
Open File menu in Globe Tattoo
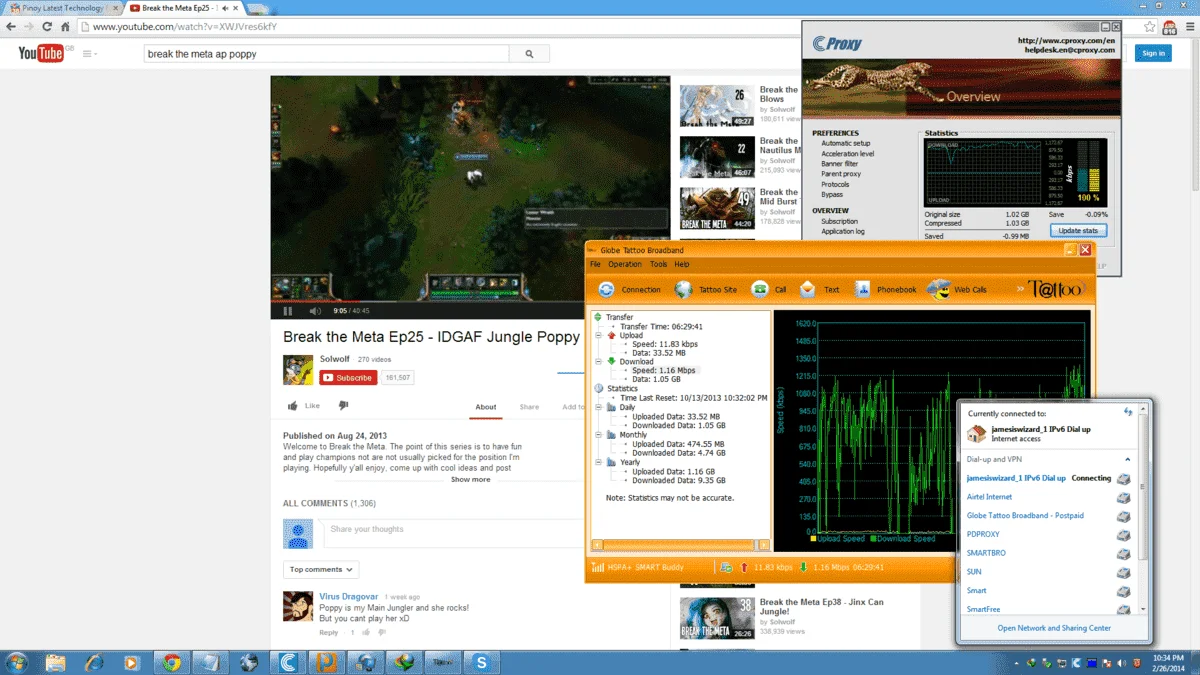tap(596, 264)
